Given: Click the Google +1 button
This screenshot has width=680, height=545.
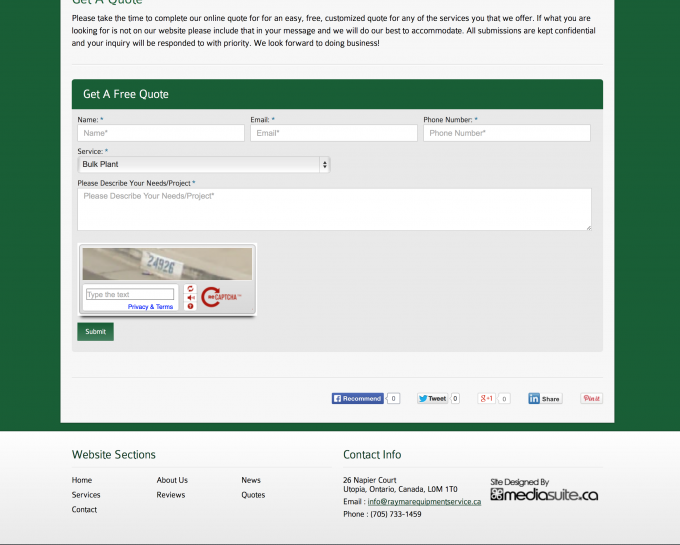Looking at the screenshot, I should pyautogui.click(x=487, y=398).
